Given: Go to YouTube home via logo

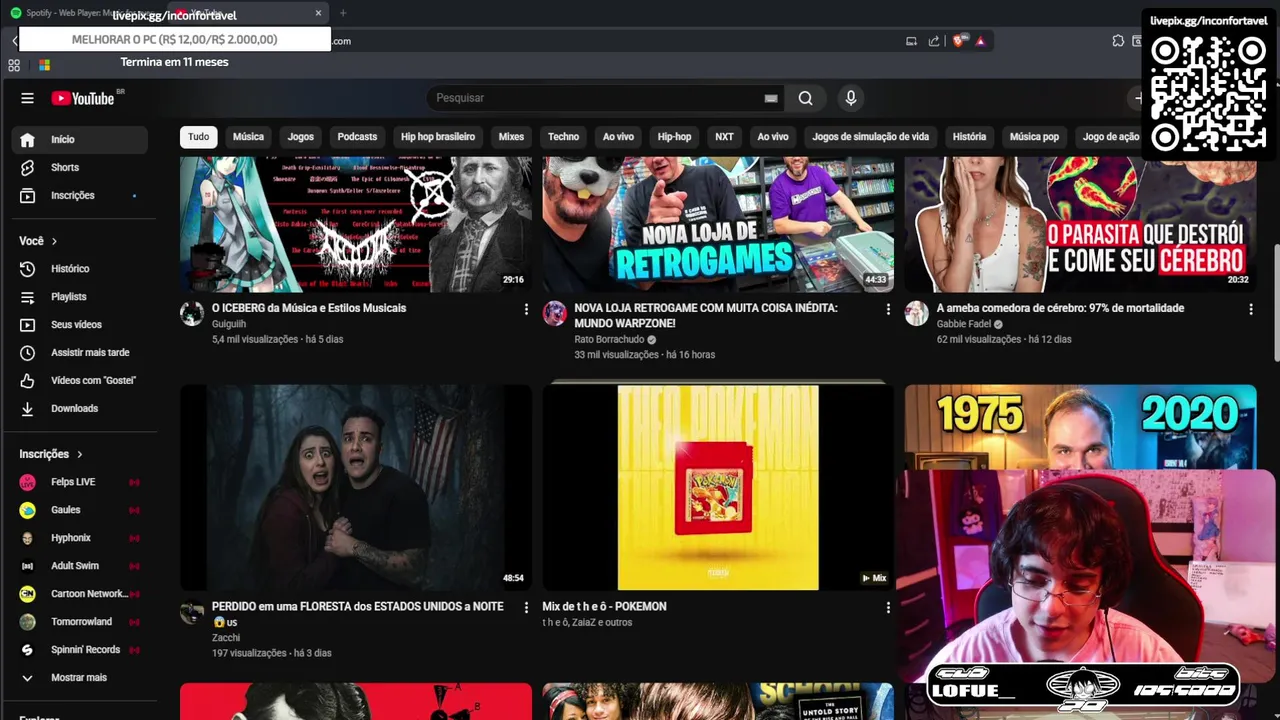Looking at the screenshot, I should pyautogui.click(x=83, y=98).
